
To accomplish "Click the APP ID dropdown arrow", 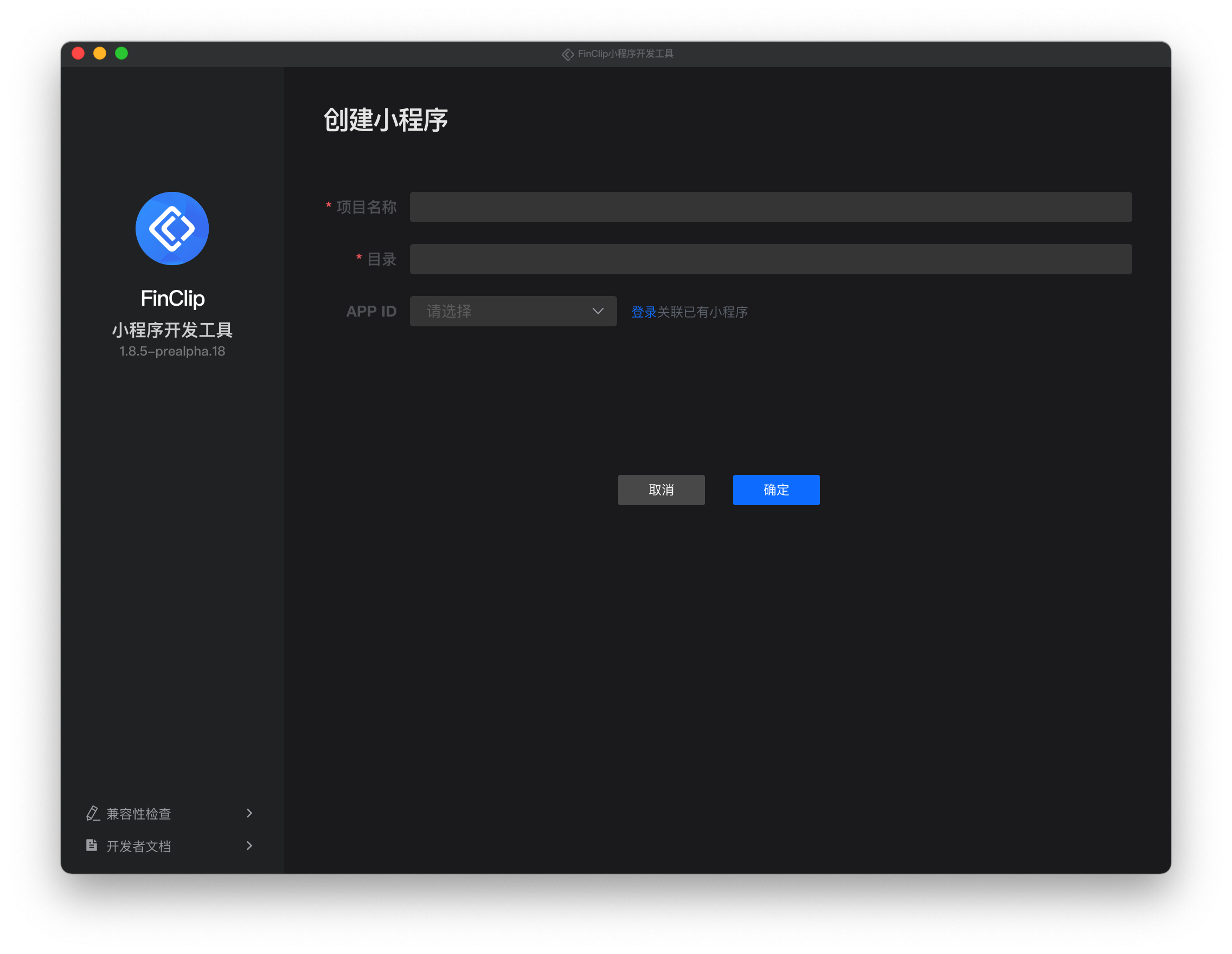I will [x=598, y=311].
